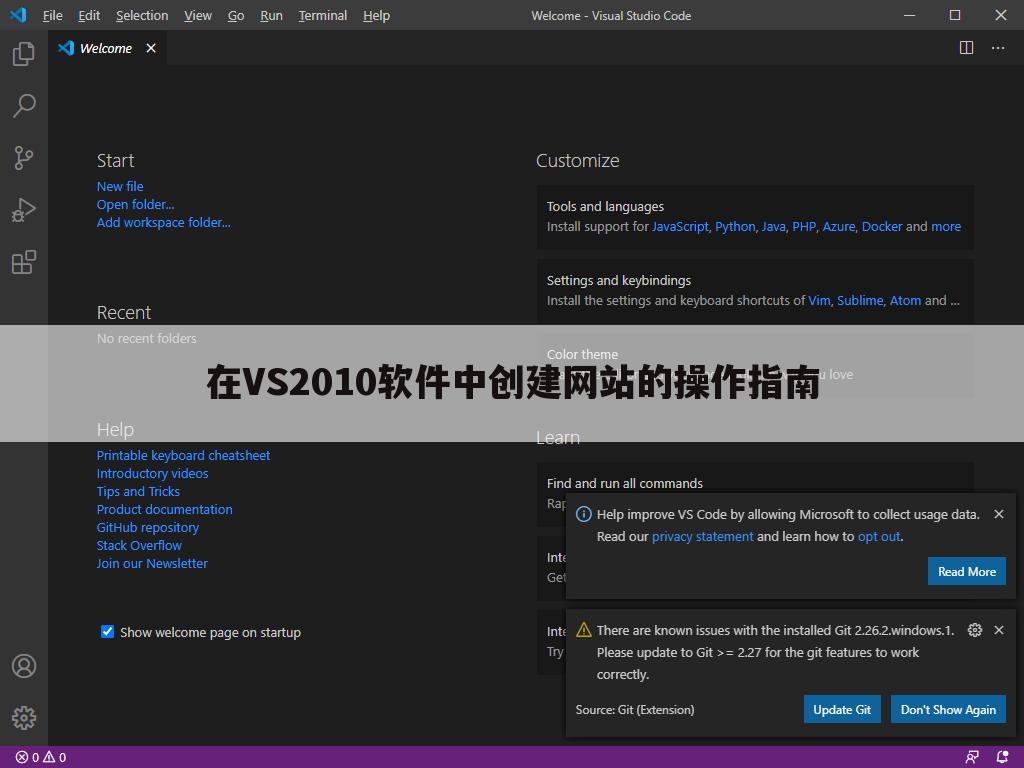Open the Explorer view in the activity bar
Screen dimensions: 1024x768
22,53
